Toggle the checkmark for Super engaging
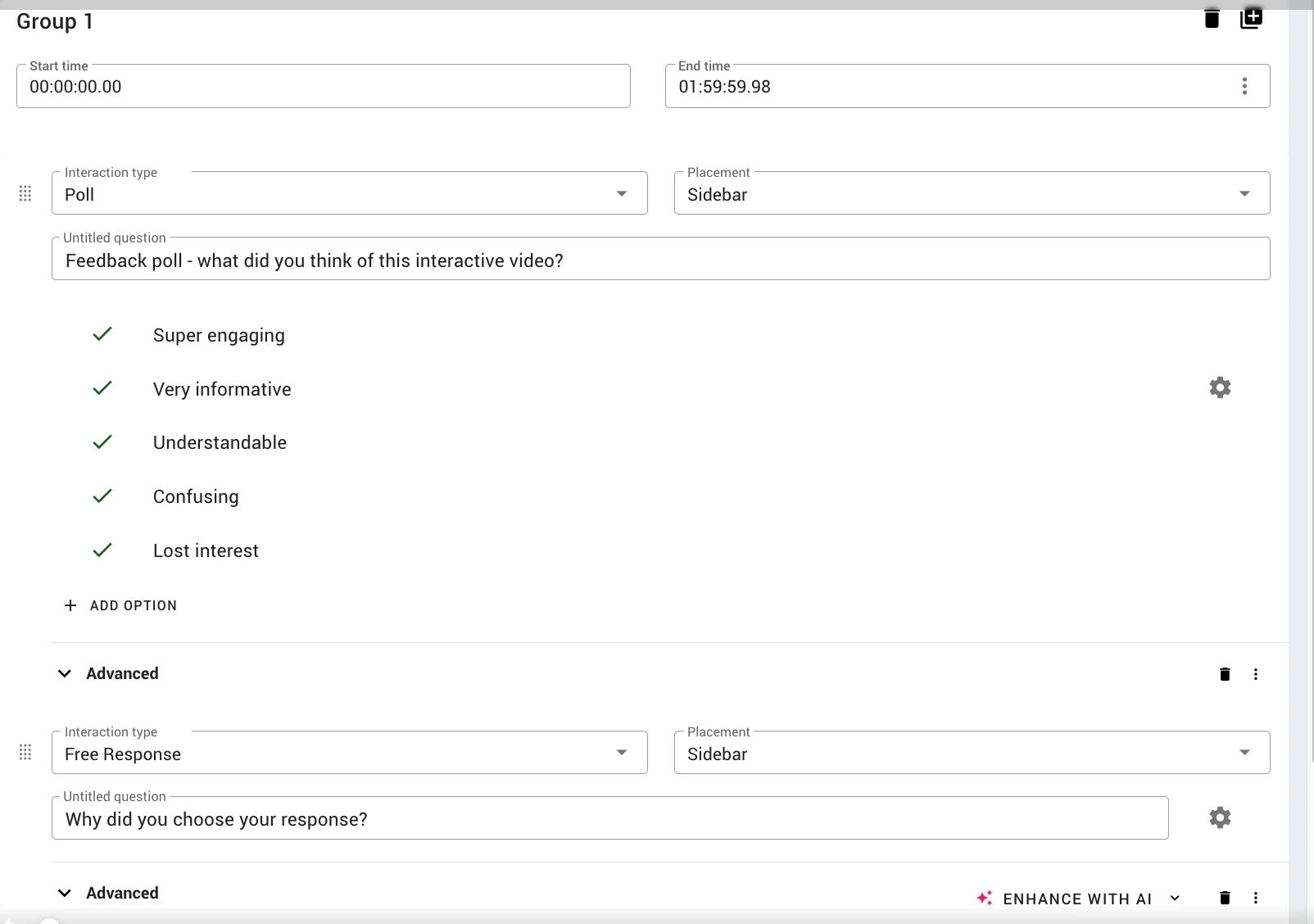 click(102, 334)
